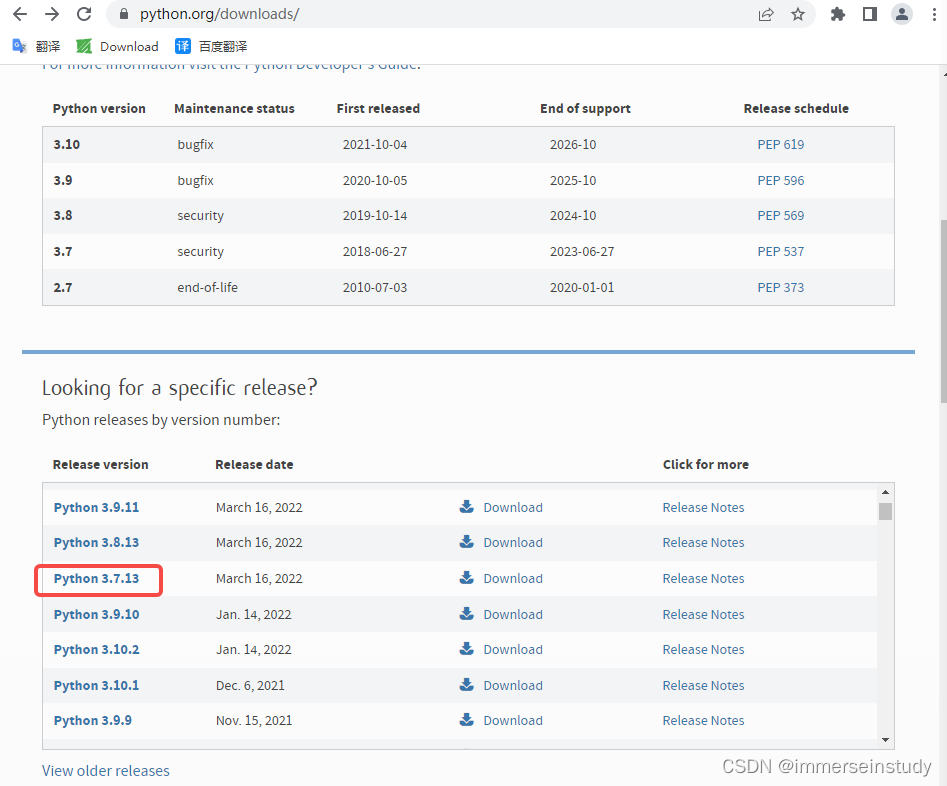Click release list scrollbar down arrow
This screenshot has height=786, width=947.
pos(885,739)
